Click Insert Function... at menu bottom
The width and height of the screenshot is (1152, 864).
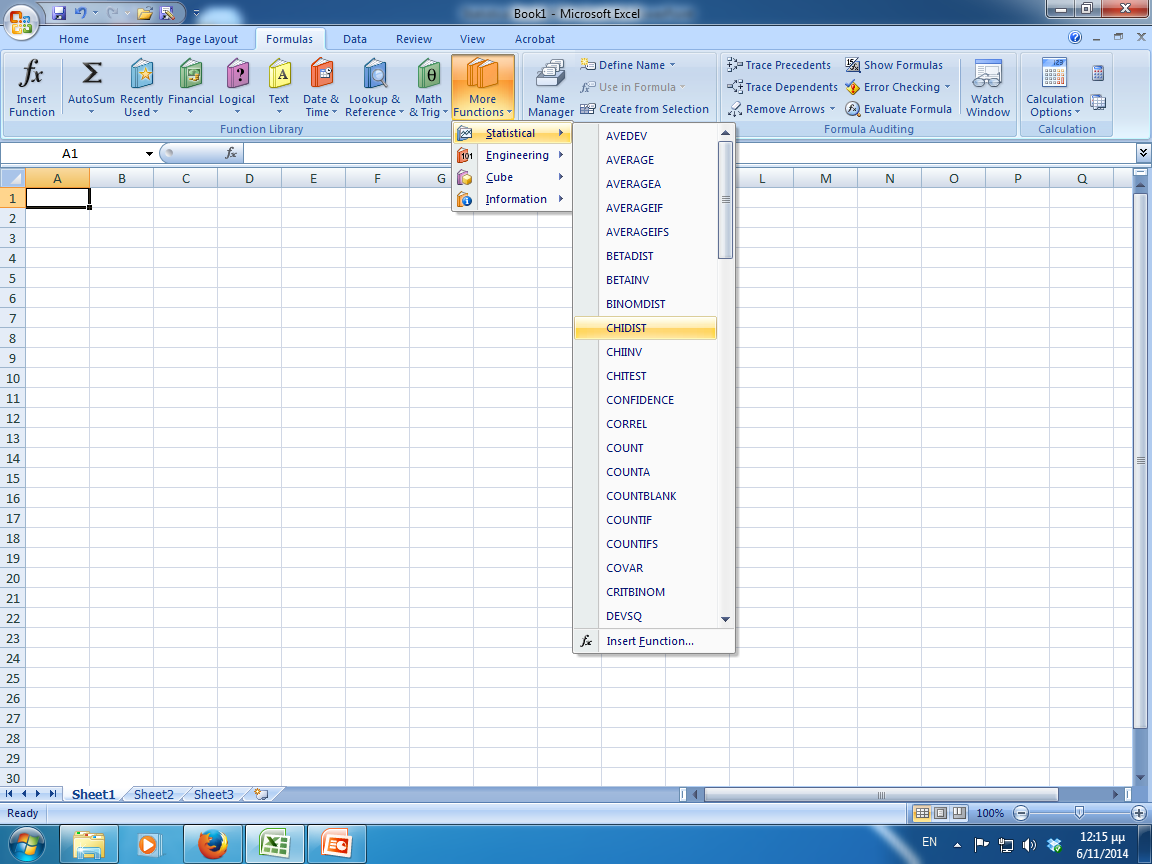tap(654, 641)
